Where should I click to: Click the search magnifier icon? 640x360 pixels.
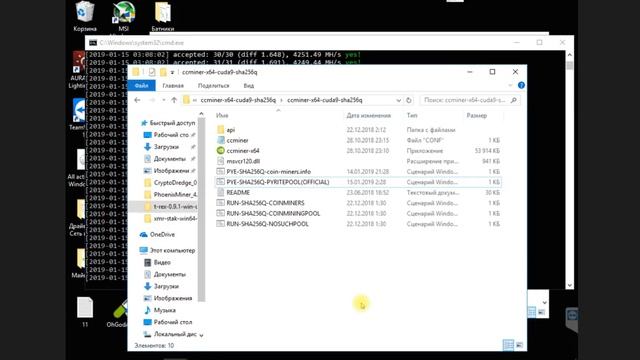point(513,100)
